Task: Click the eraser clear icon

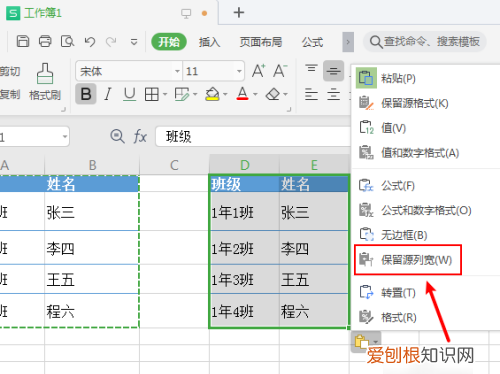Action: pos(273,94)
